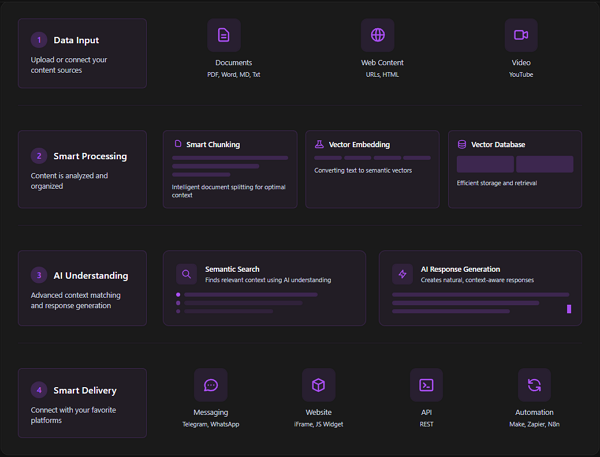Image resolution: width=600 pixels, height=457 pixels.
Task: Click the Messaging label
Action: pyautogui.click(x=211, y=413)
